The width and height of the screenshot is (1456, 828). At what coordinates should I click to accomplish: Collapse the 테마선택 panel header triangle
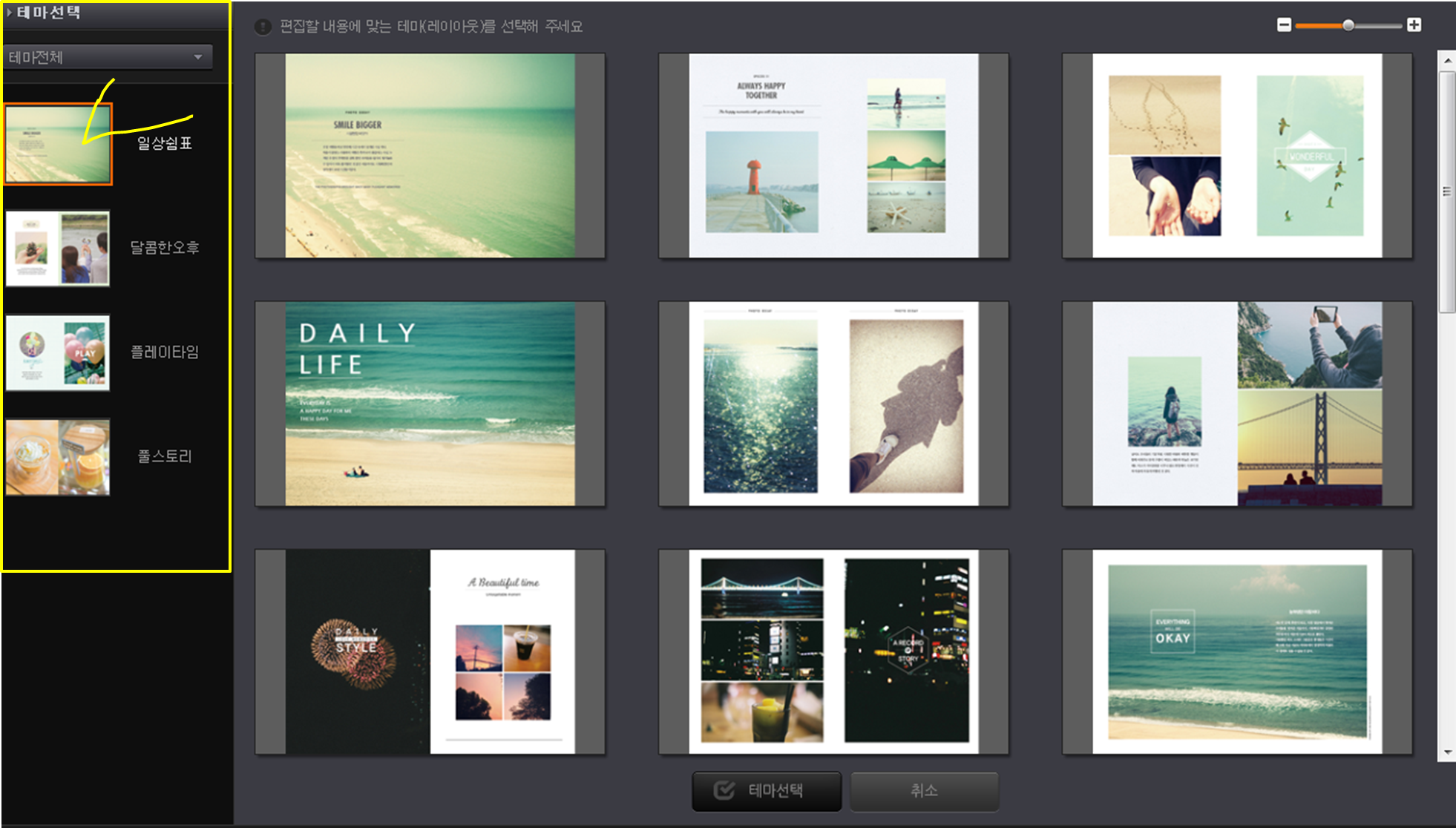tap(9, 13)
